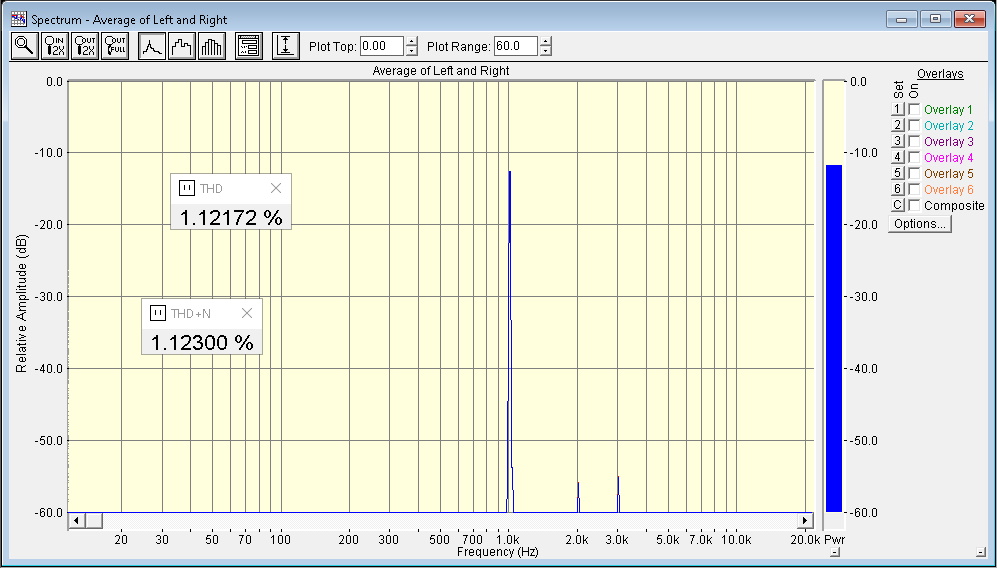Pause the THD+N readout
This screenshot has height=568, width=997.
(157, 313)
